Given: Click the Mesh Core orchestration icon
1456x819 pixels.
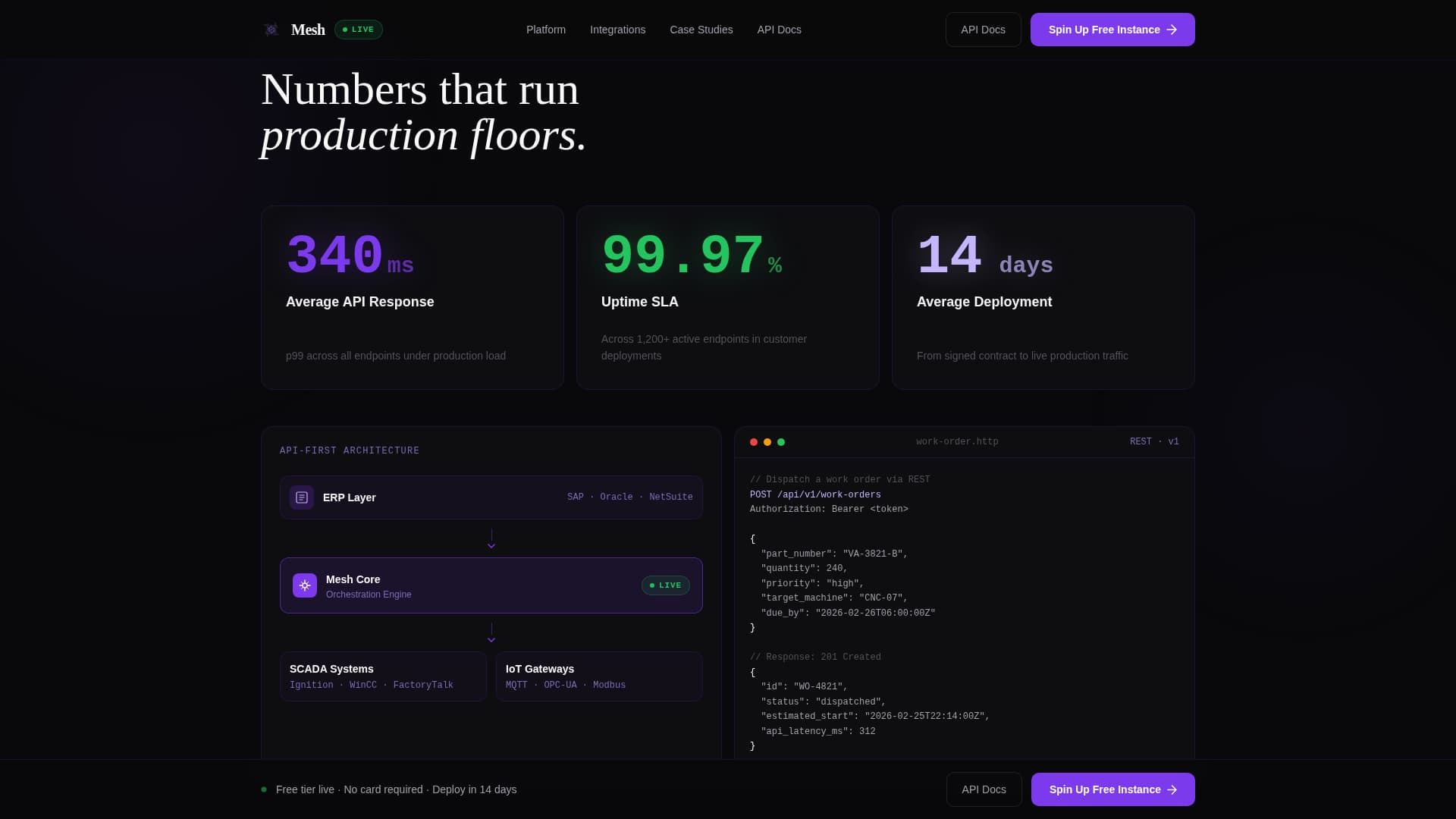Looking at the screenshot, I should point(305,585).
